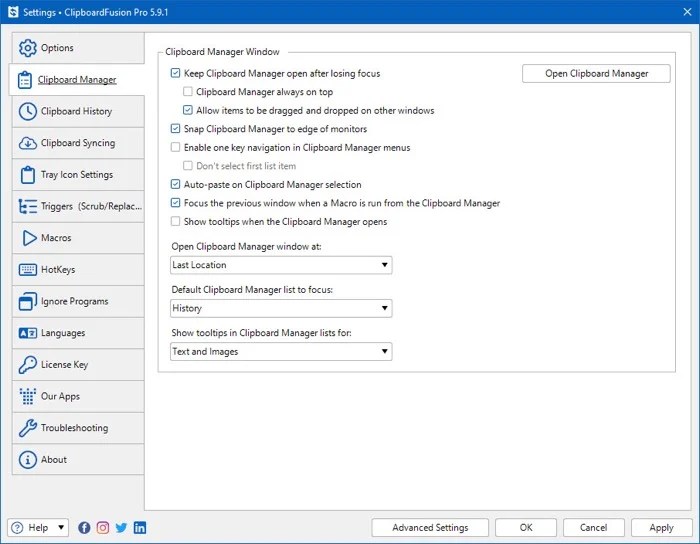Open the Twitter social link icon
Screen dimensions: 700x544
pos(121,527)
